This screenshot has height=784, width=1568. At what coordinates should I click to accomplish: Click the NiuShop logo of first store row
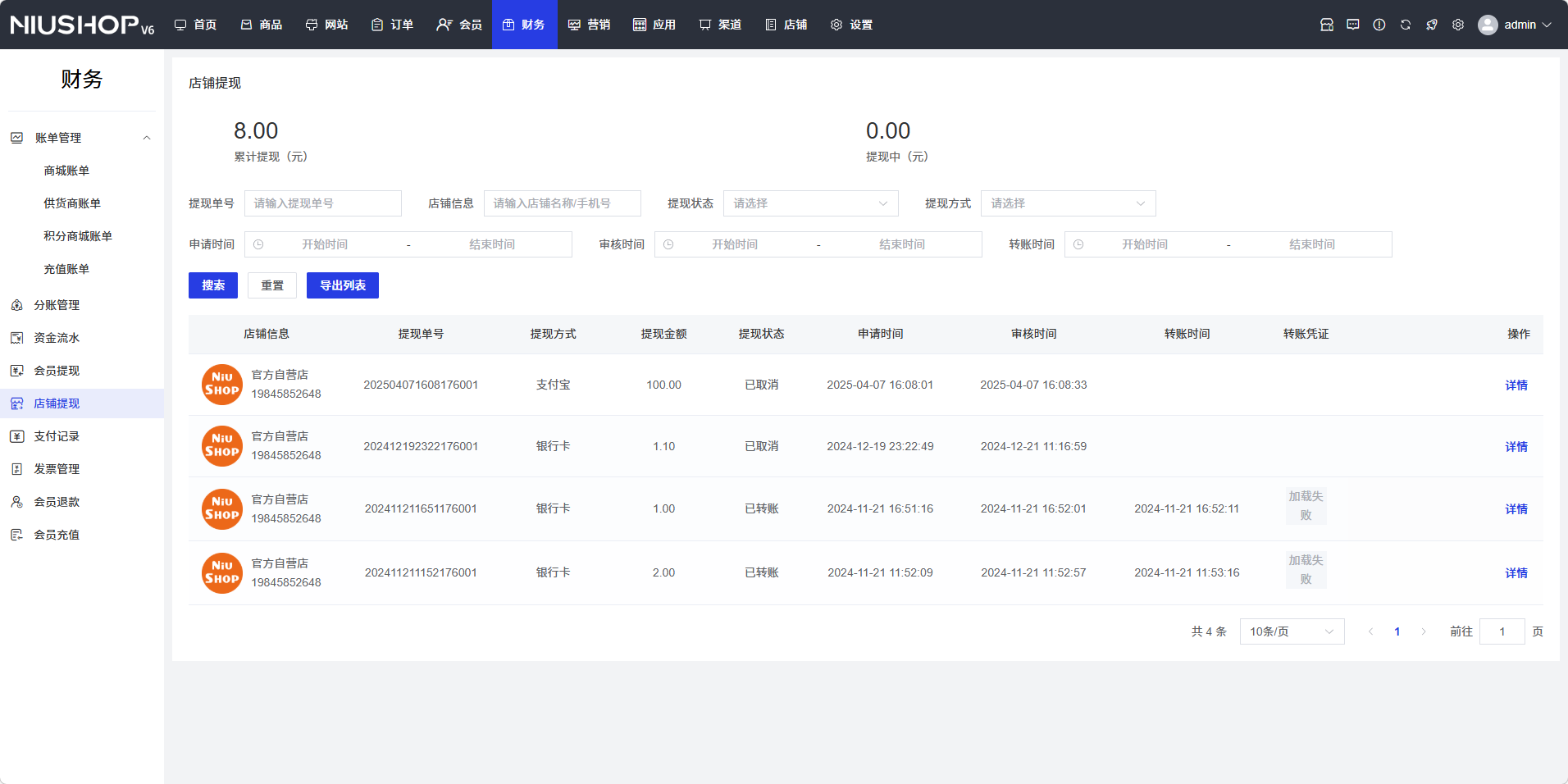pos(222,385)
